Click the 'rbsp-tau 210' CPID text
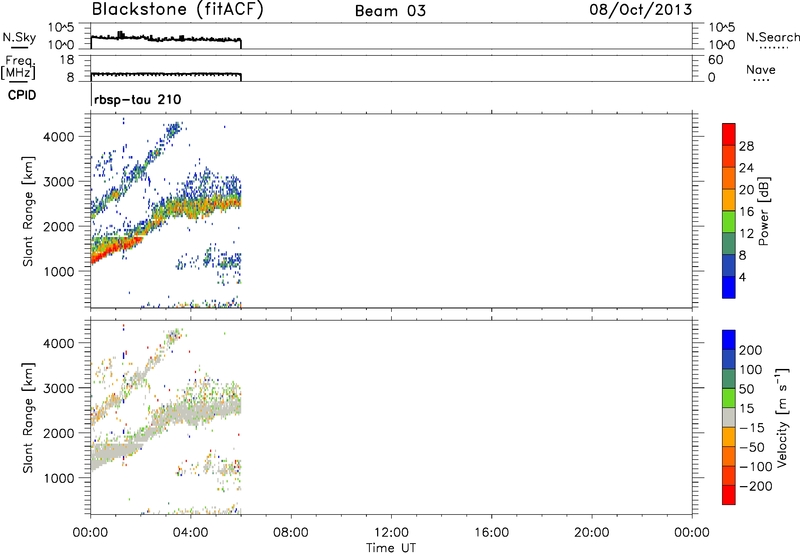This screenshot has width=800, height=554. [x=138, y=99]
